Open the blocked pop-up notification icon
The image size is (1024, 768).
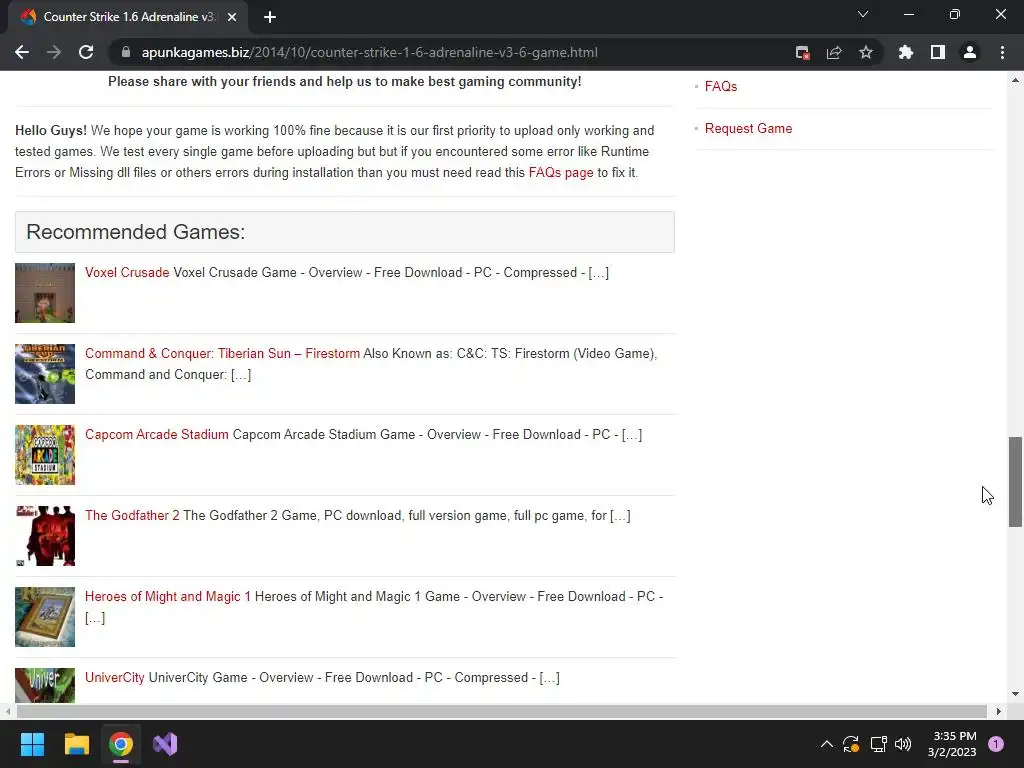tap(803, 52)
